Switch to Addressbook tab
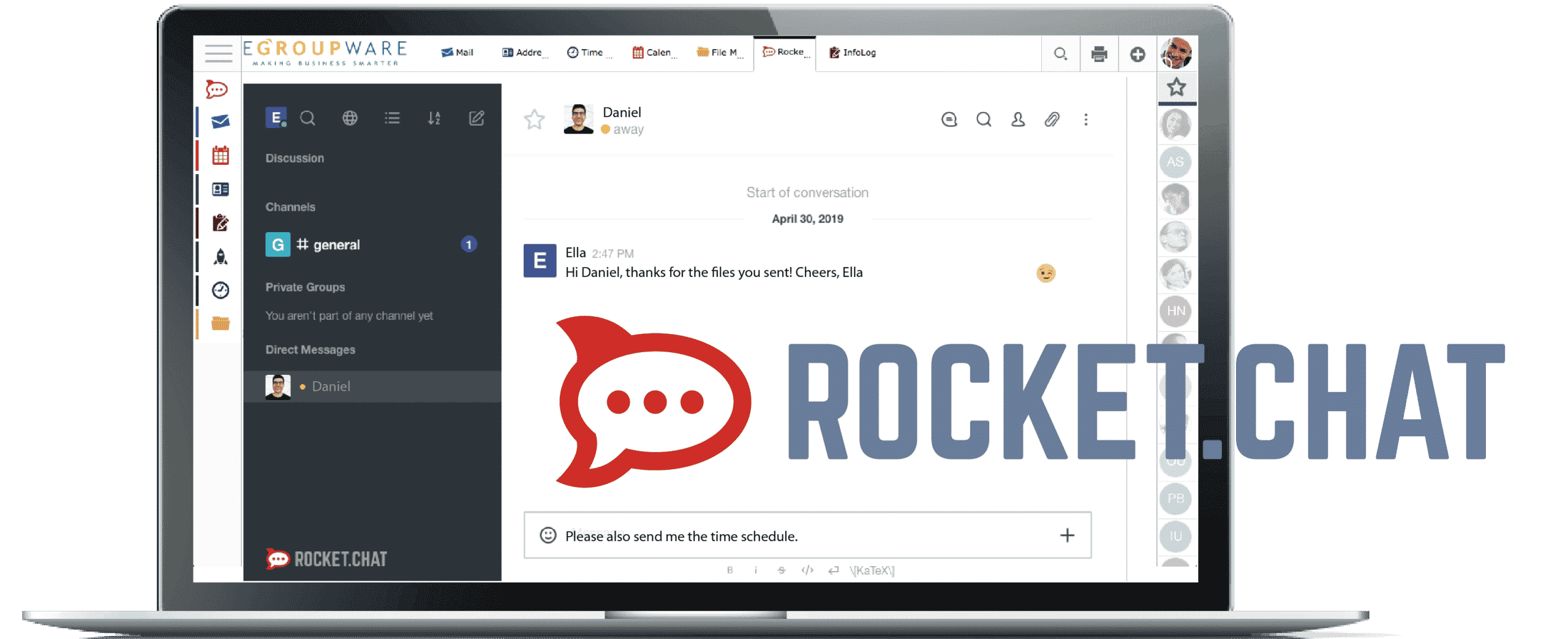1568x639 pixels. click(x=524, y=53)
